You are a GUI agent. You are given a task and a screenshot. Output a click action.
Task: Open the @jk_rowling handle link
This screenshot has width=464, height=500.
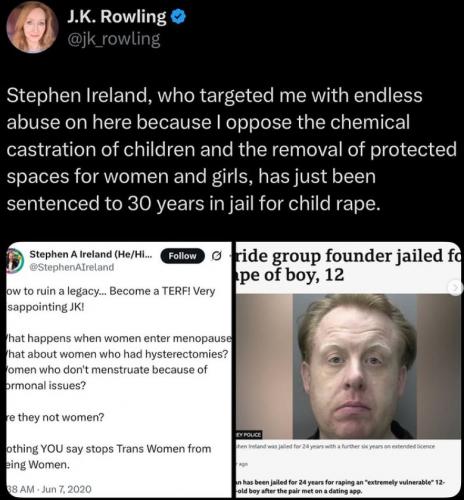pos(114,39)
